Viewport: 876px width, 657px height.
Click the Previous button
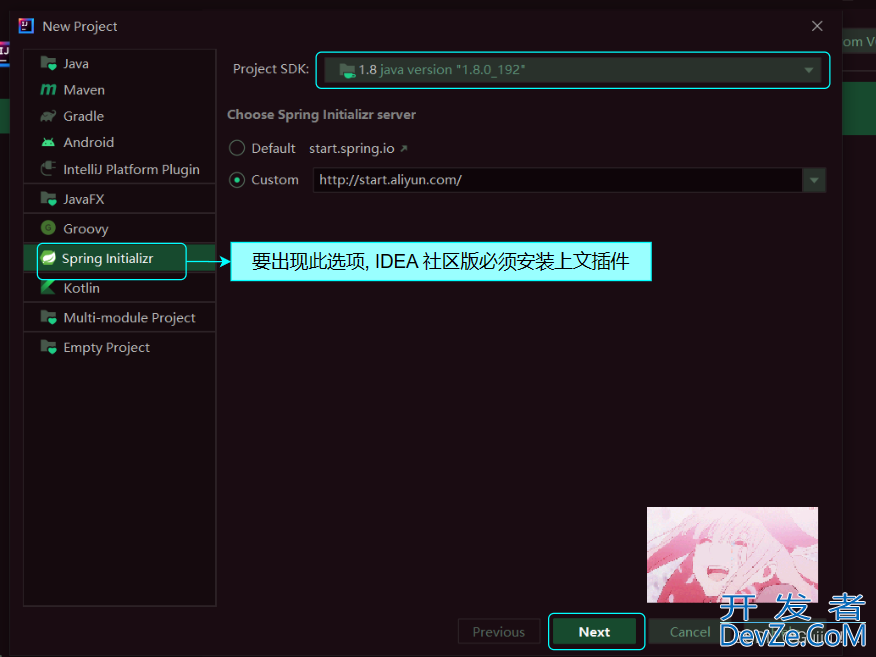pyautogui.click(x=499, y=632)
